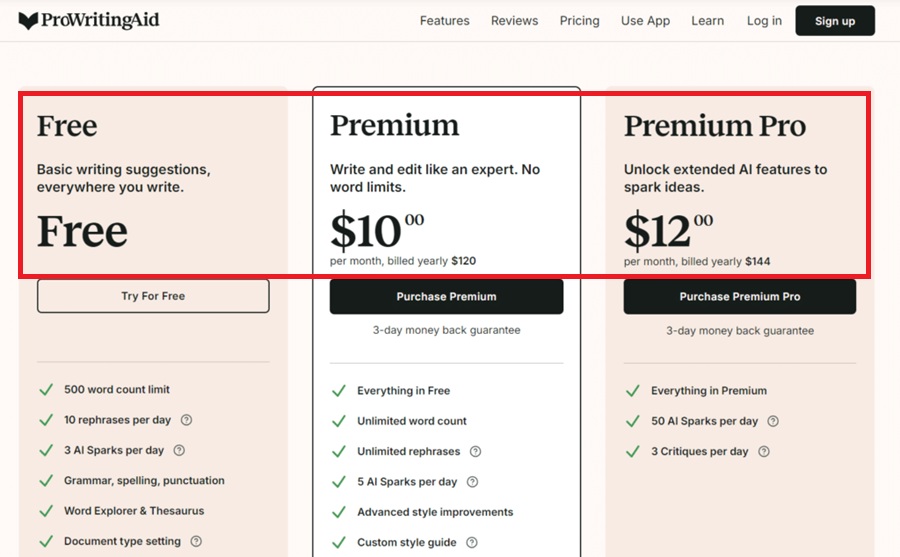
Task: Go to the Reviews page
Action: [x=514, y=21]
